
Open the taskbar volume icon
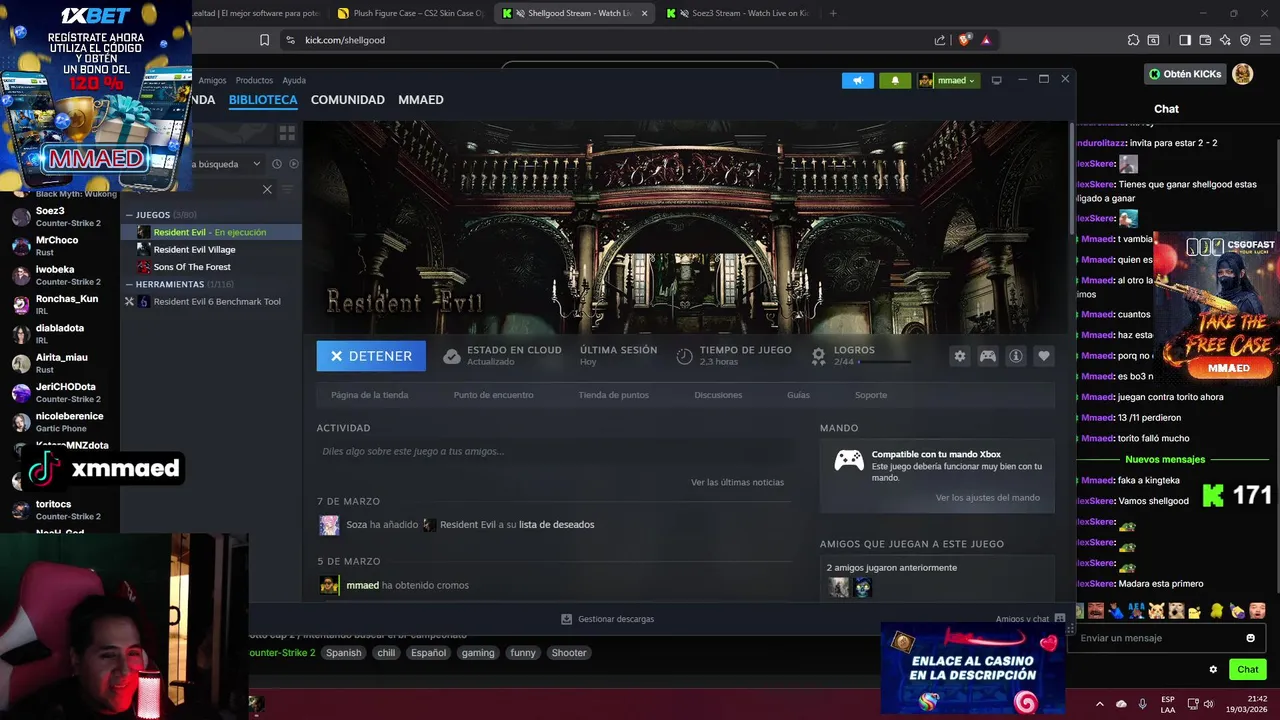(x=1208, y=704)
